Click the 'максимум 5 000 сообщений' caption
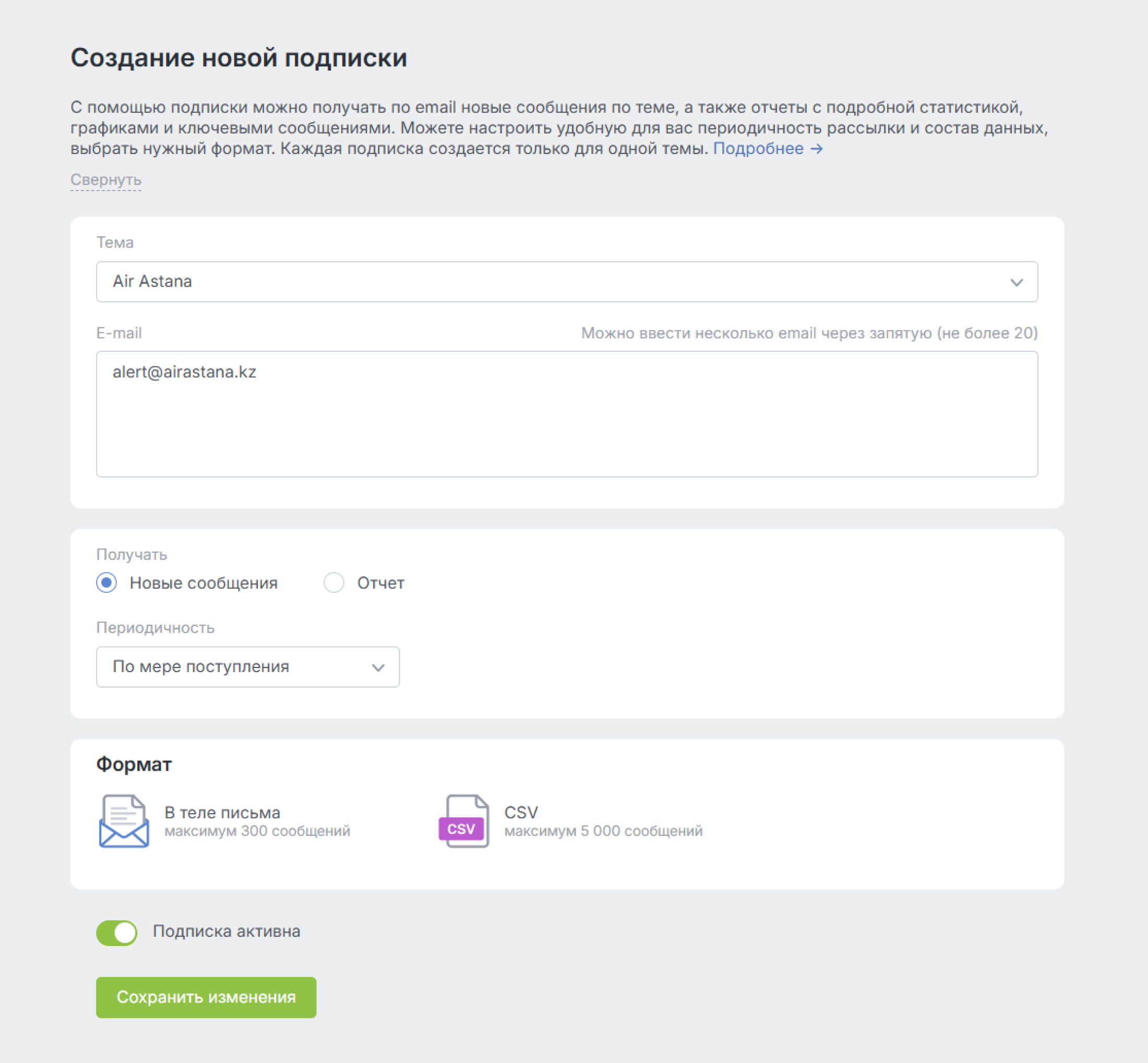The height and width of the screenshot is (1063, 1148). pos(603,831)
